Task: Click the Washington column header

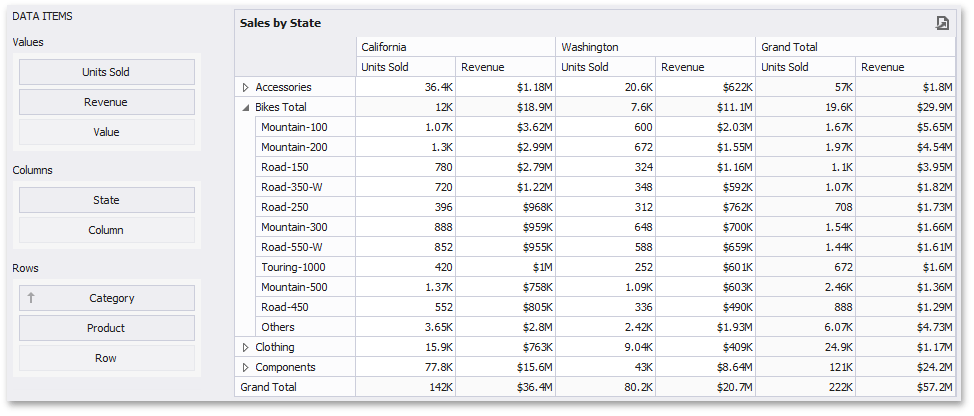Action: tap(589, 47)
